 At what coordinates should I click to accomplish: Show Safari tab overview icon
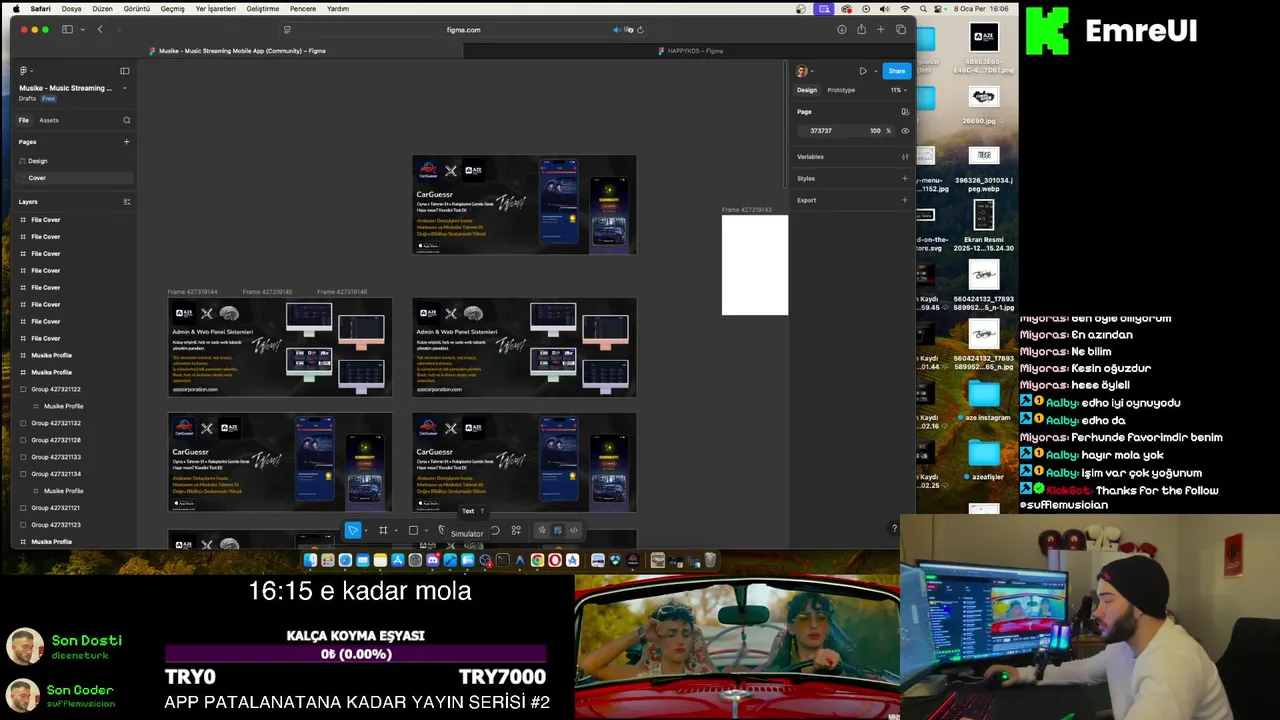point(901,30)
